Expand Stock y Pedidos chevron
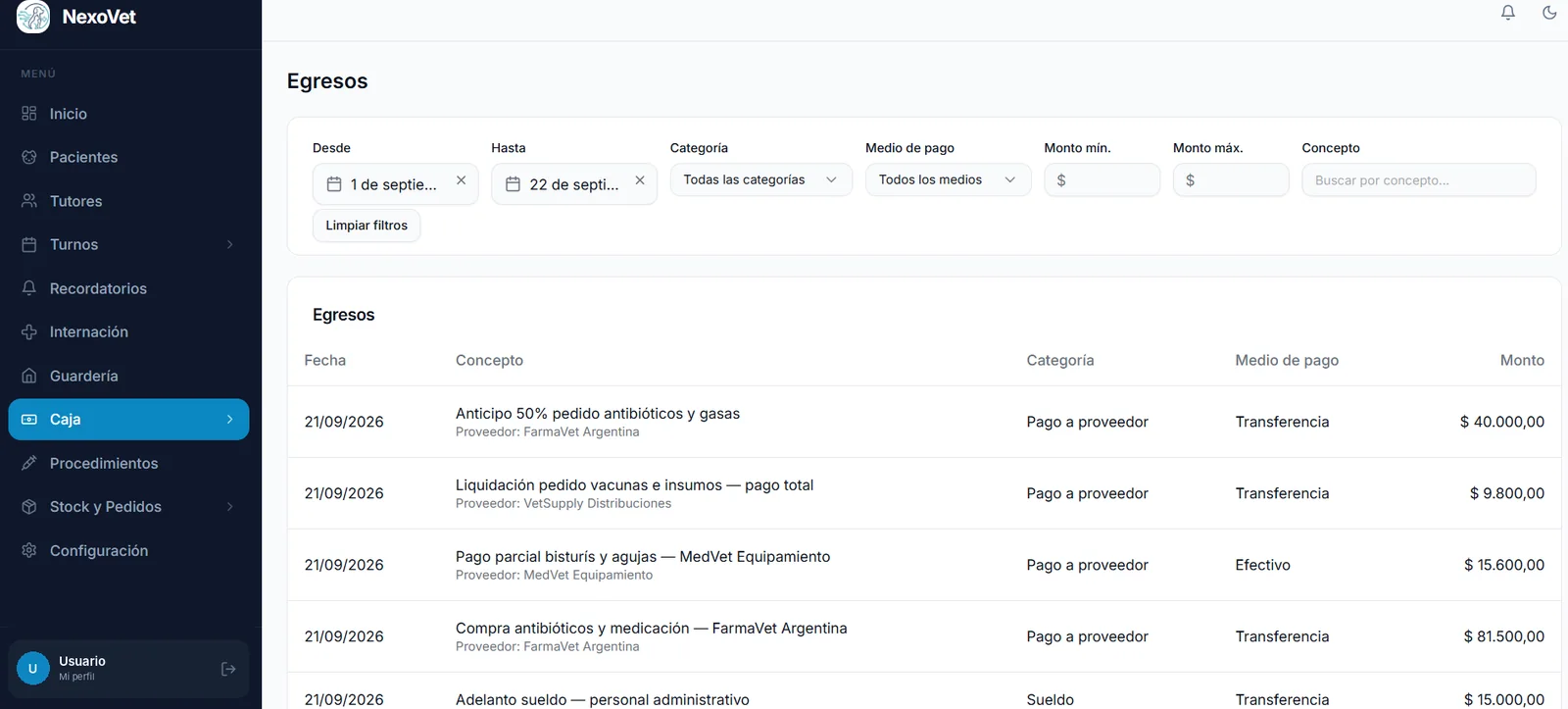 230,506
